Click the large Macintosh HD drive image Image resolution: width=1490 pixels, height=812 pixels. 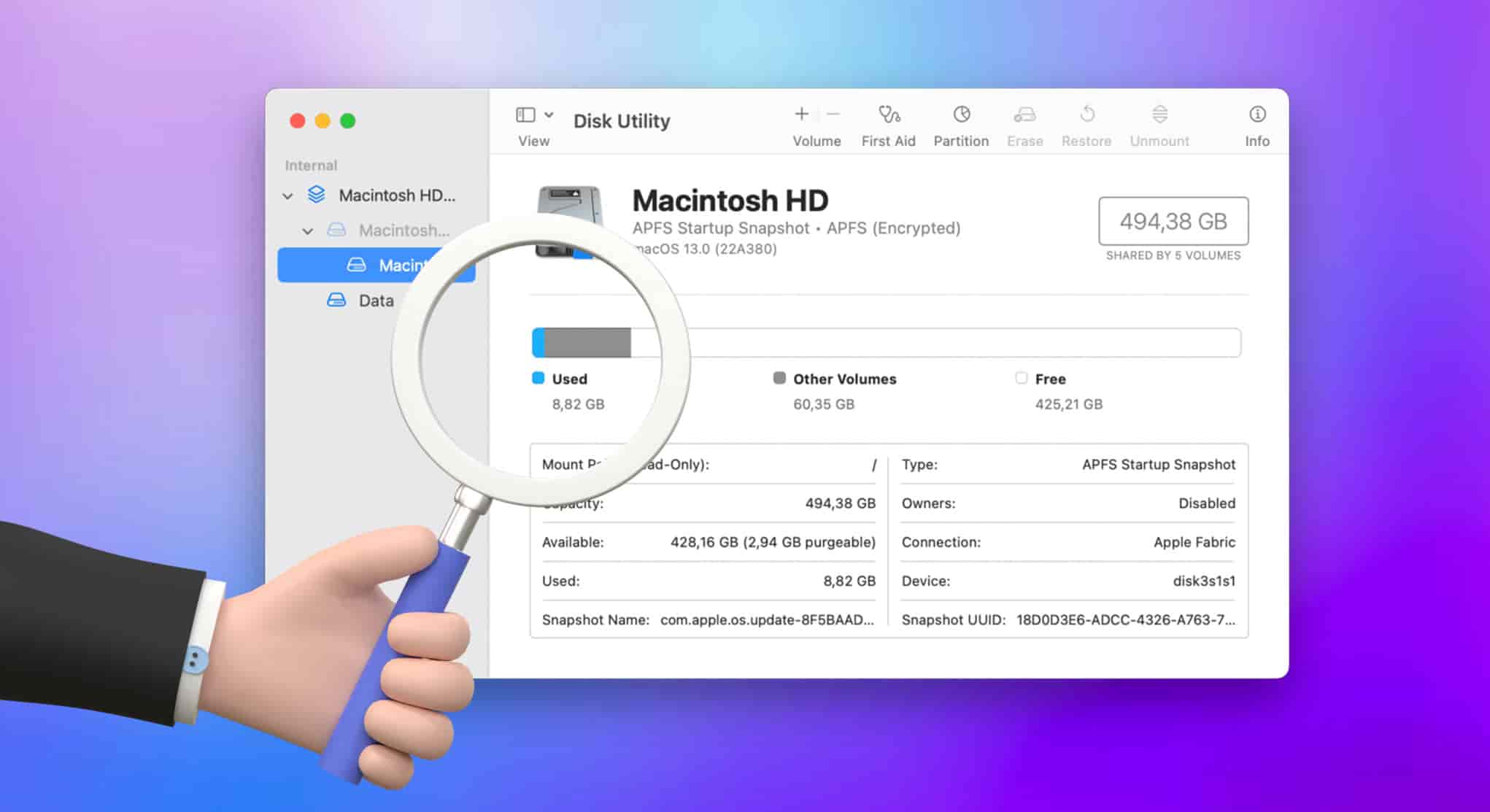(569, 221)
